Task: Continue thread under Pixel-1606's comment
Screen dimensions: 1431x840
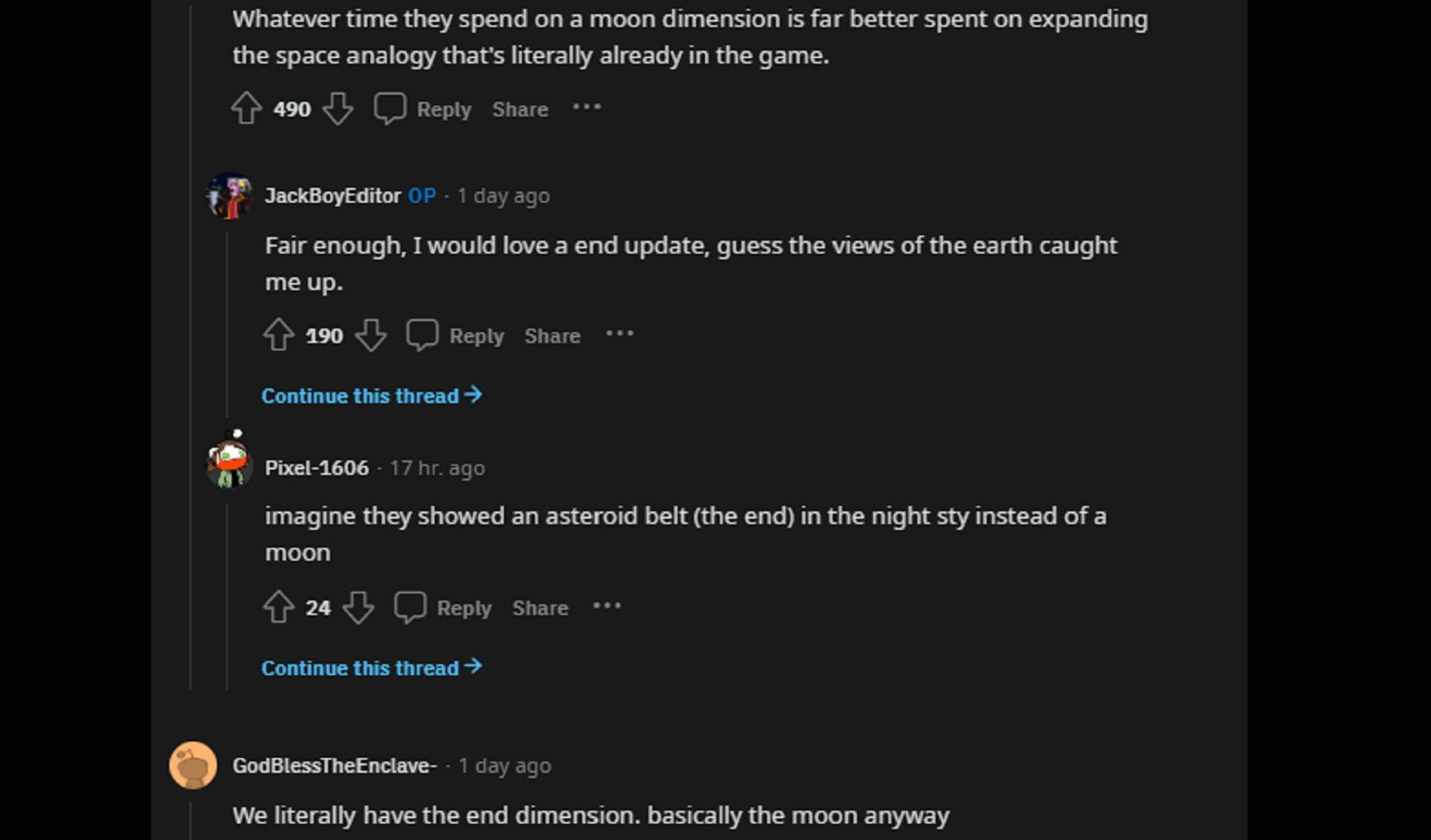Action: (x=371, y=668)
